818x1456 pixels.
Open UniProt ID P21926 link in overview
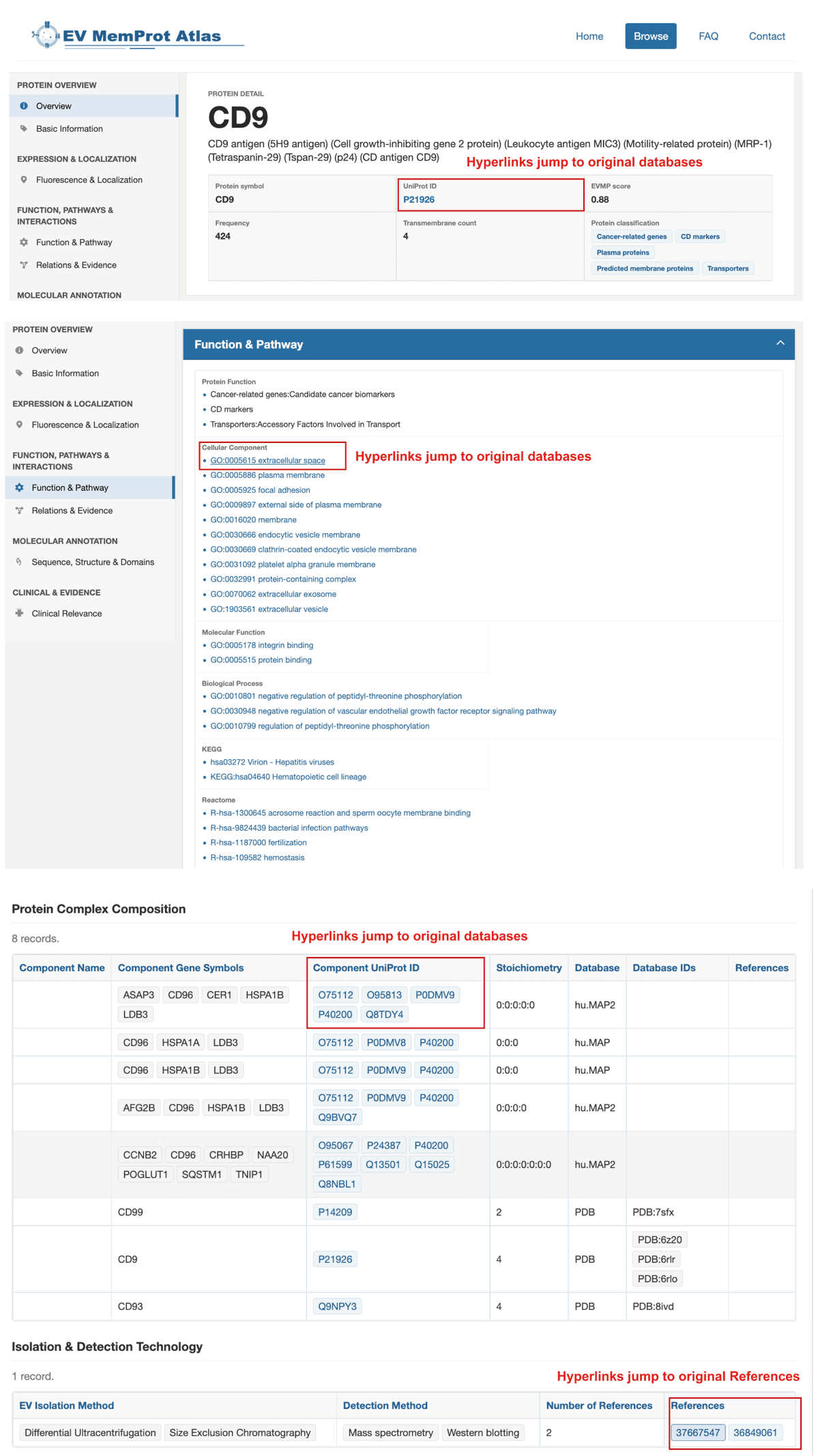[x=419, y=199]
